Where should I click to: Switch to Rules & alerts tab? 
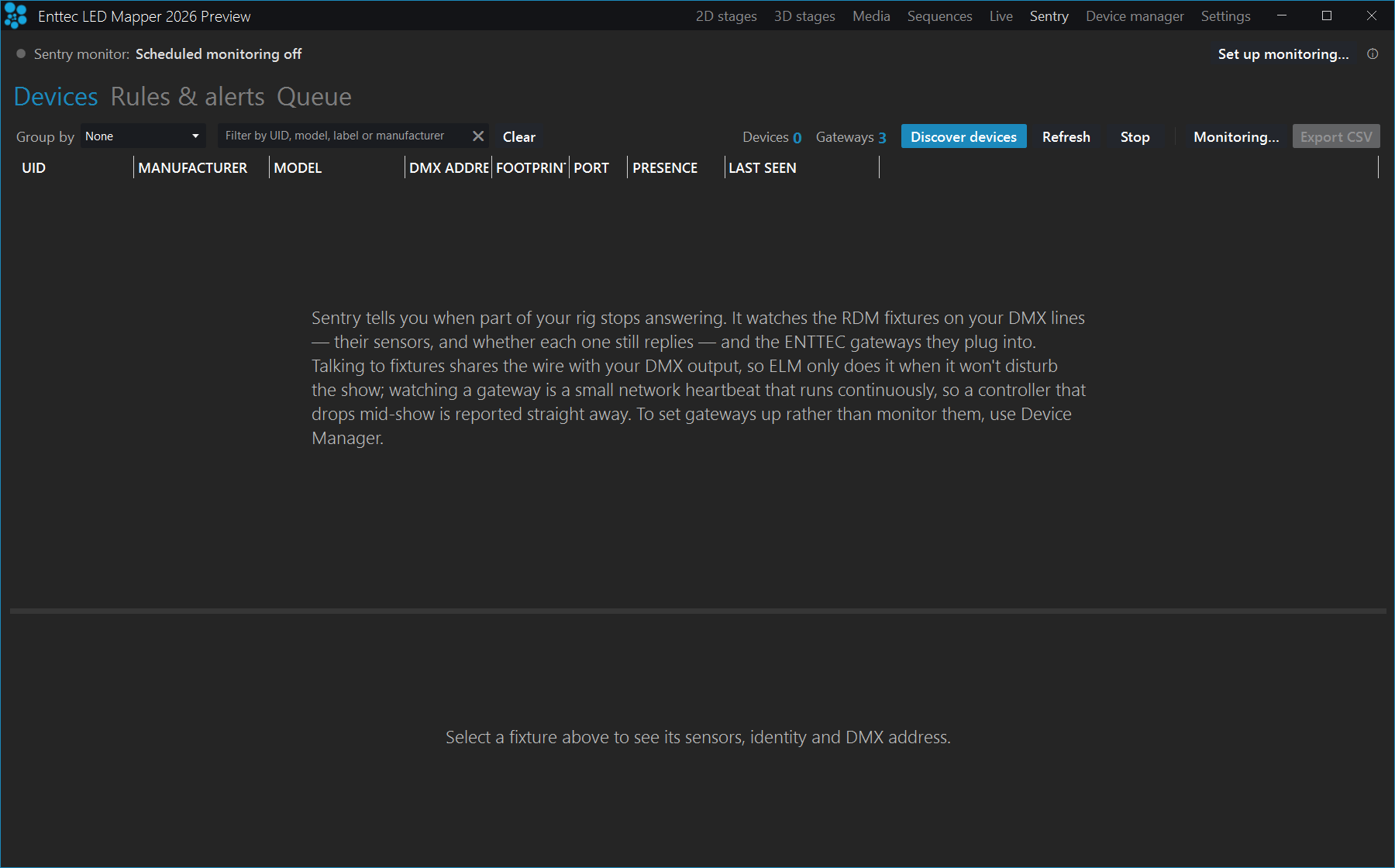click(x=188, y=97)
